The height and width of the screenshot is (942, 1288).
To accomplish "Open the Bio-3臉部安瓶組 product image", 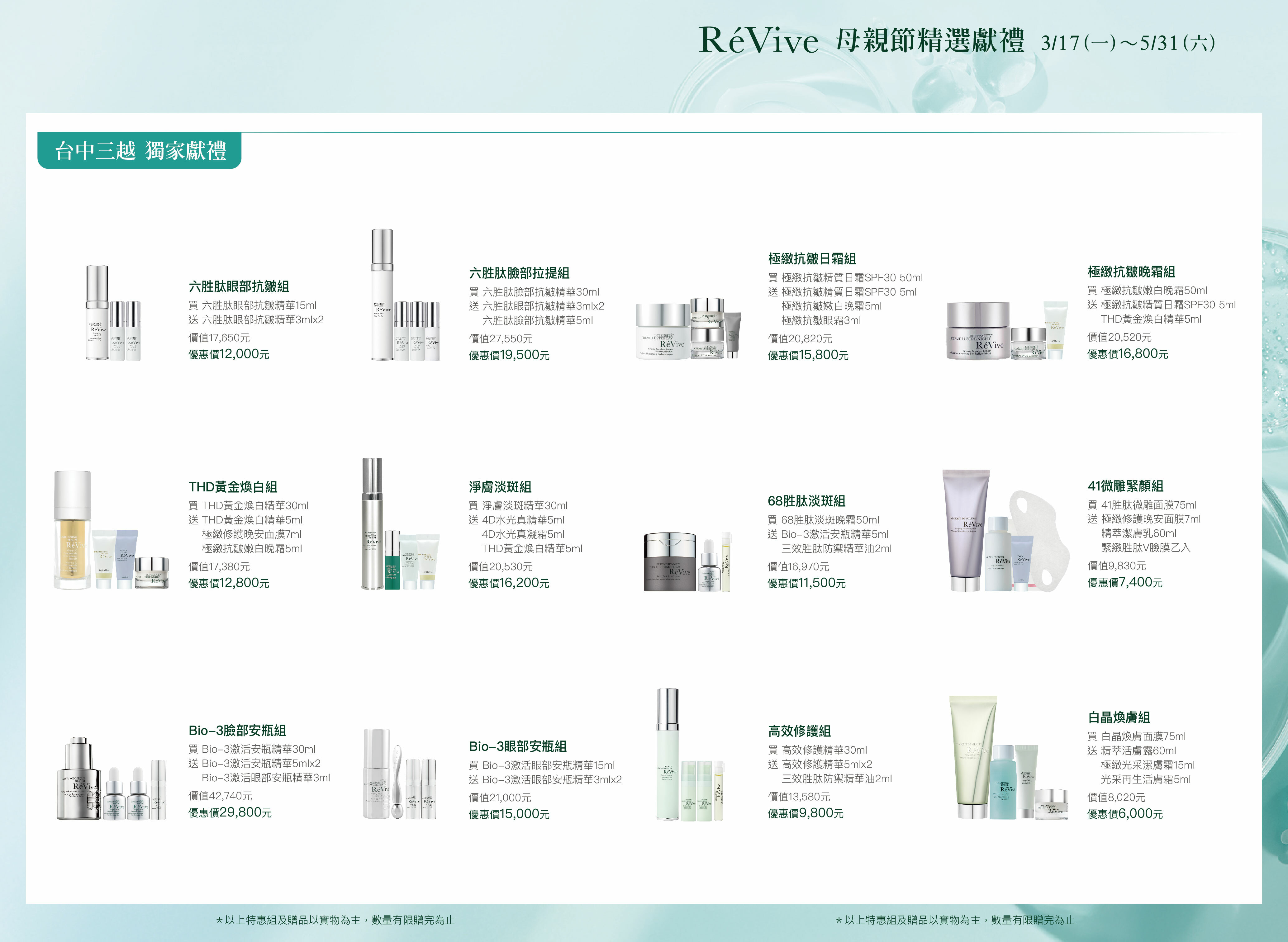I will [x=111, y=779].
